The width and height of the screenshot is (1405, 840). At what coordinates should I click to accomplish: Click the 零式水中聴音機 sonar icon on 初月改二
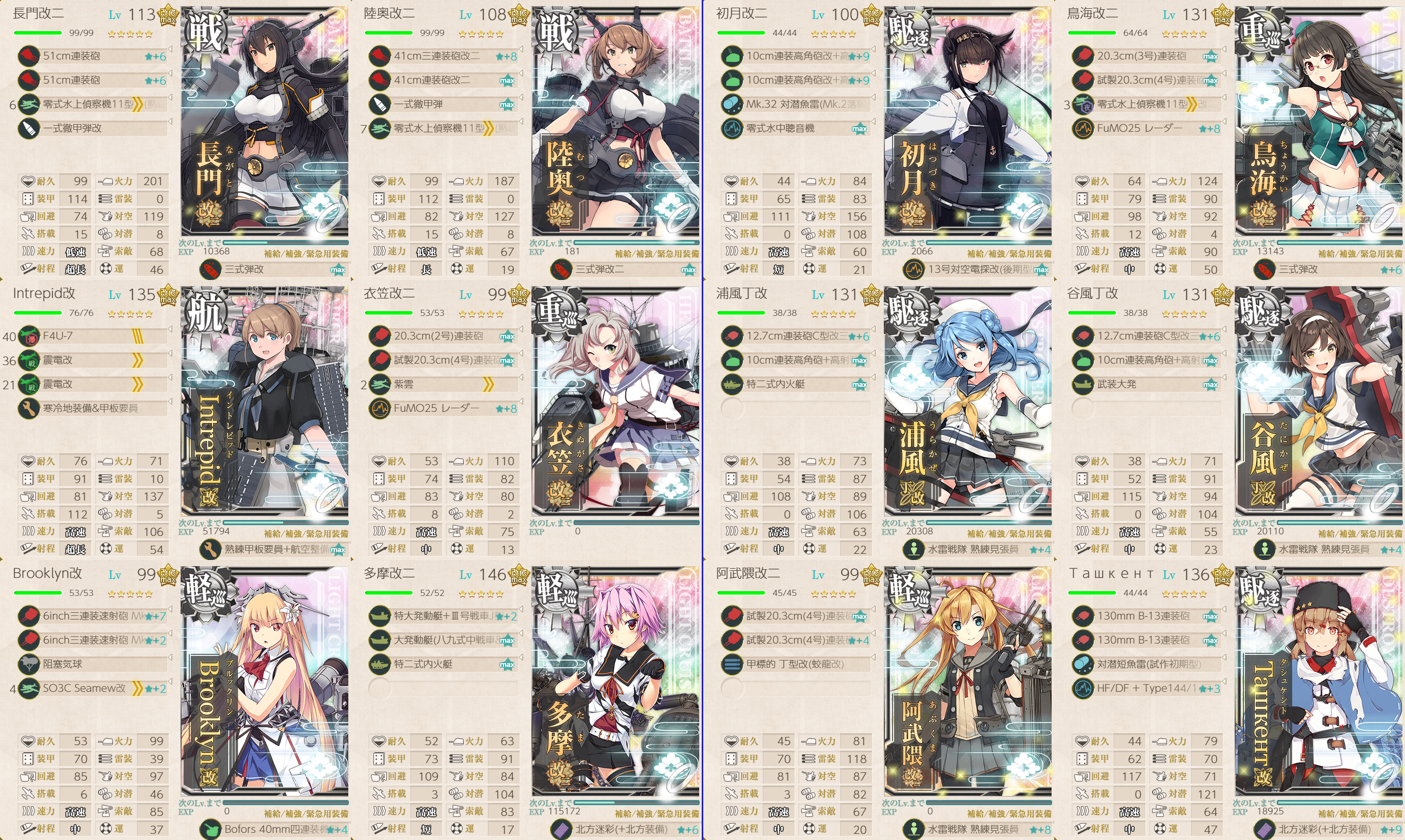pos(732,129)
